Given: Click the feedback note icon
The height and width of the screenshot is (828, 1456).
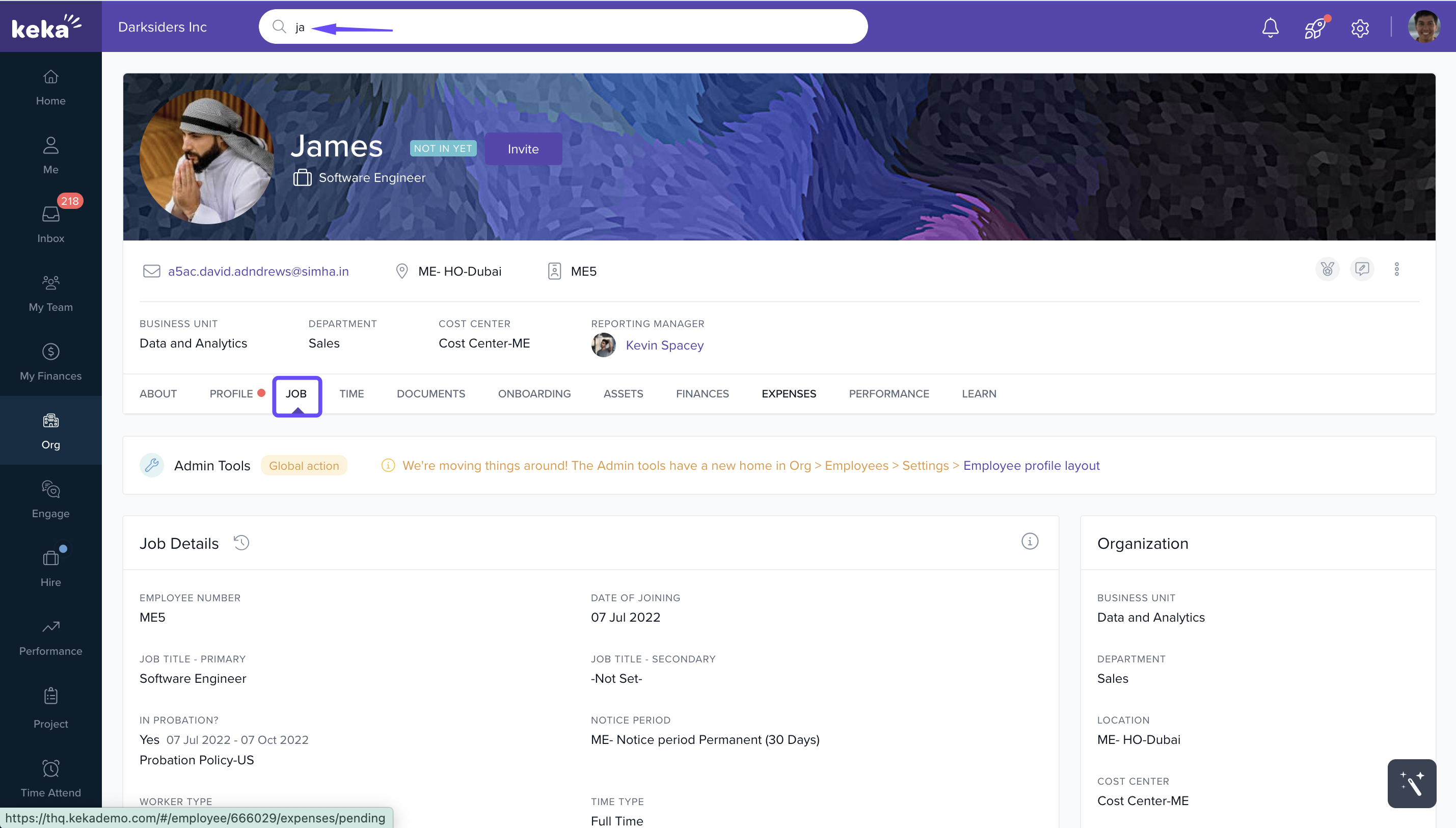Looking at the screenshot, I should tap(1362, 269).
